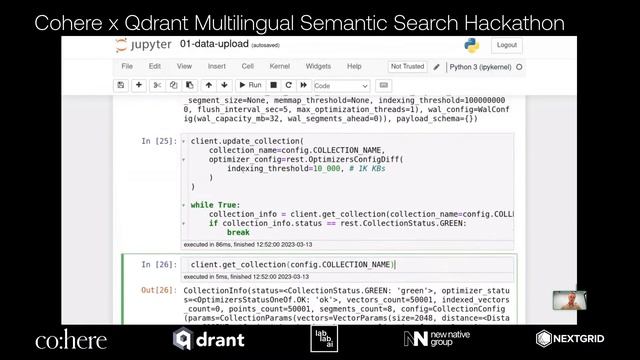
Task: Click into the In [26] code cell
Action: coord(347,264)
